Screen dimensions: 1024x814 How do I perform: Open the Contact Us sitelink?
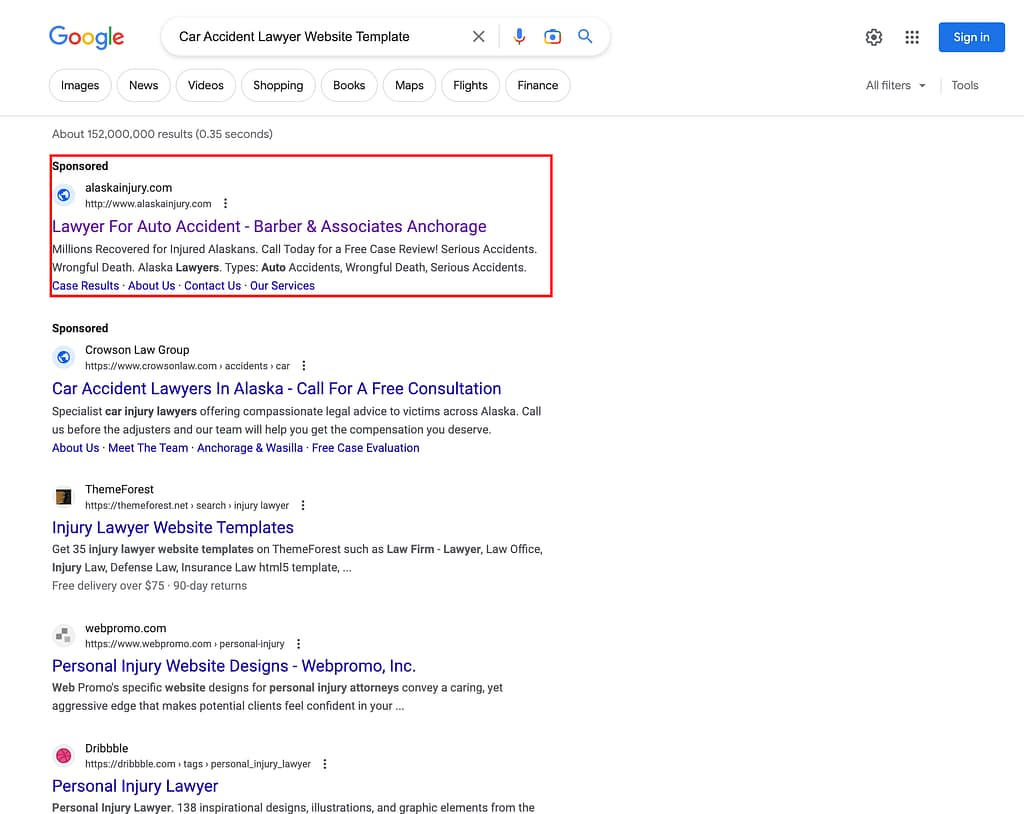point(212,285)
